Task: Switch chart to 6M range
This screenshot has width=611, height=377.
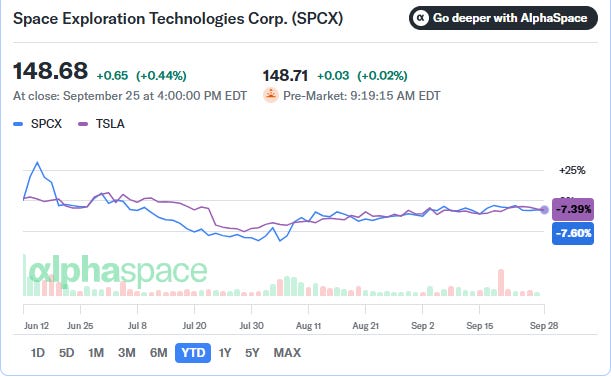Action: tap(159, 353)
